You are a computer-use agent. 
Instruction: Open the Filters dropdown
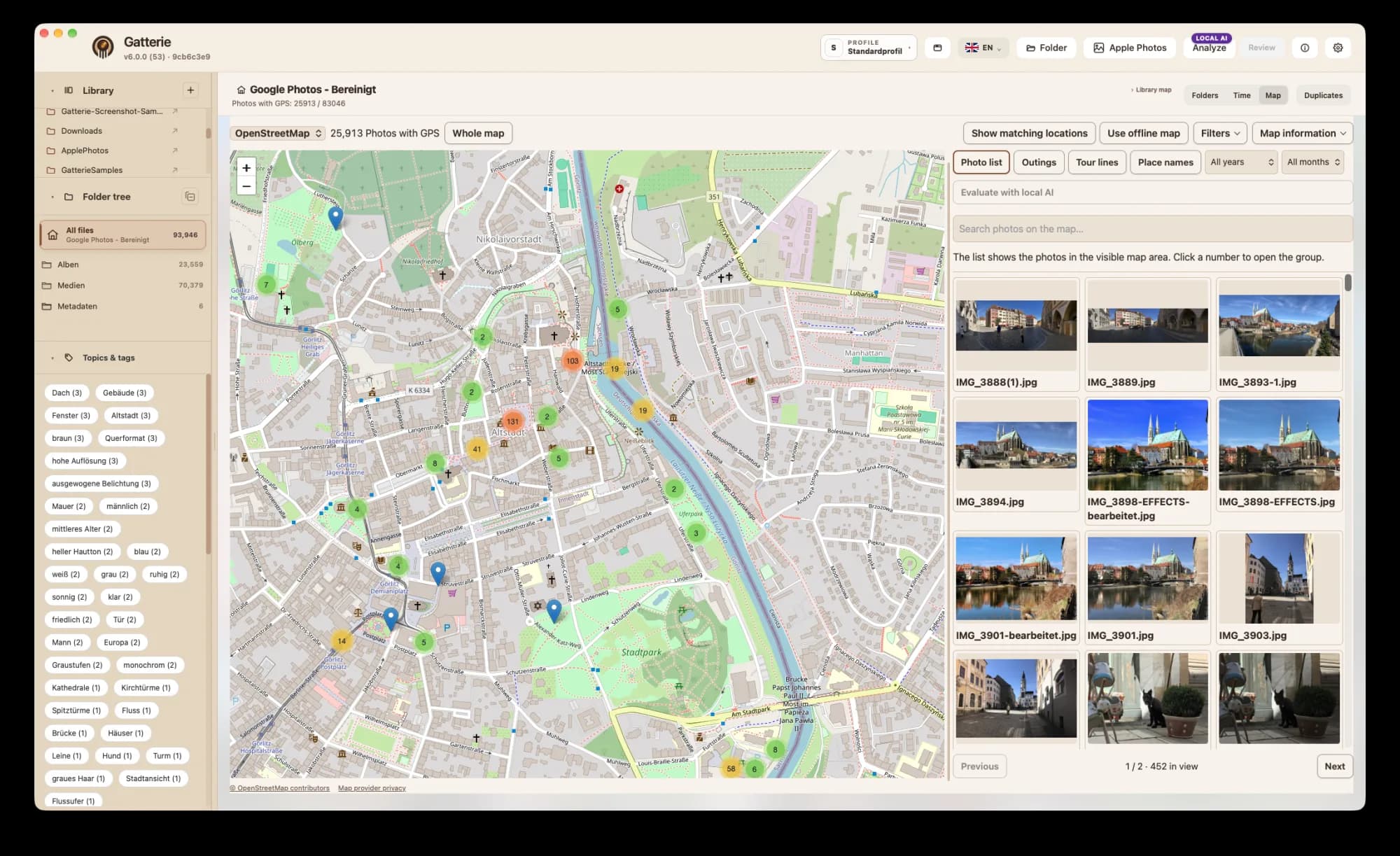[x=1220, y=133]
